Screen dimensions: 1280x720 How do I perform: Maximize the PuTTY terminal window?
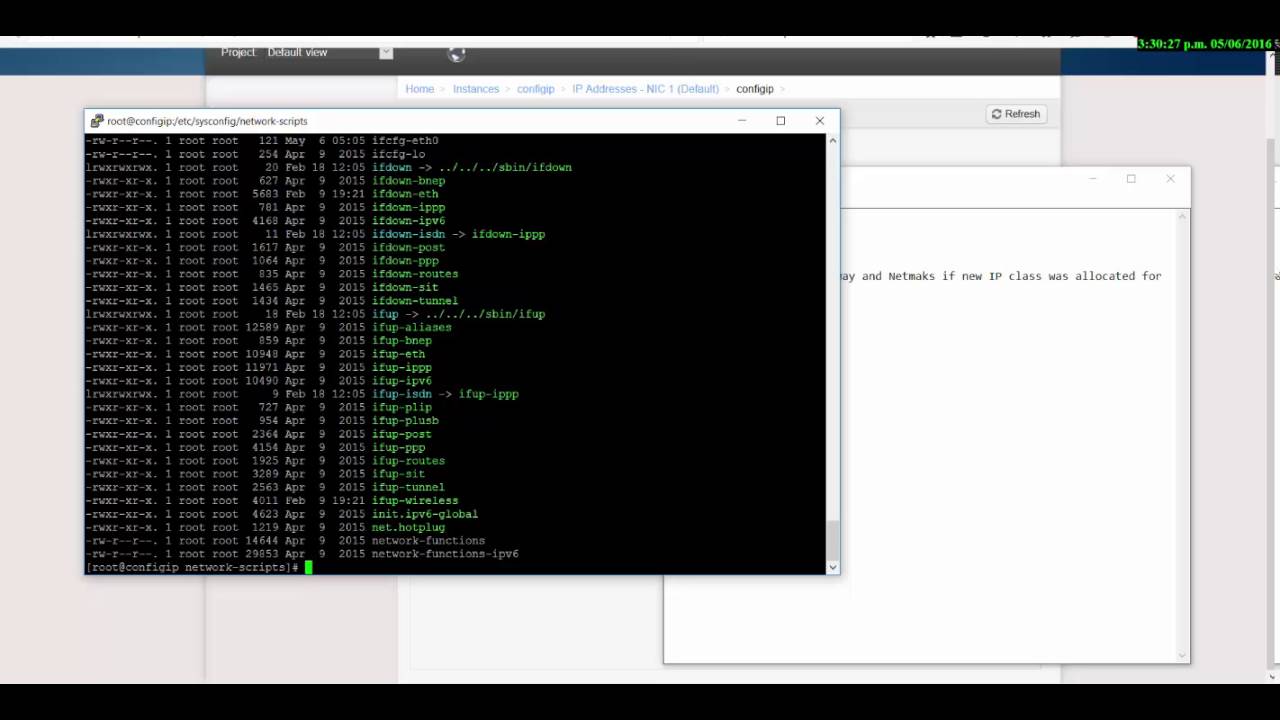coord(781,121)
